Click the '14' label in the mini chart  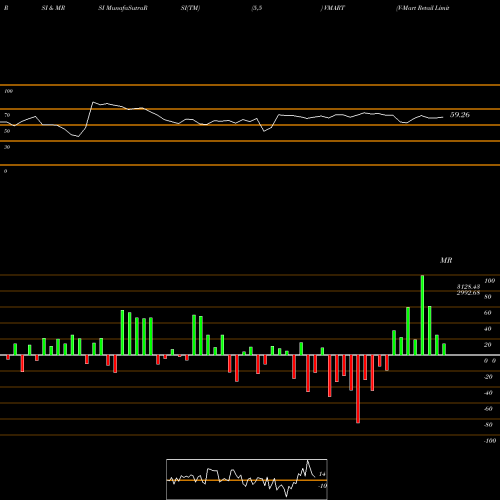322,474
